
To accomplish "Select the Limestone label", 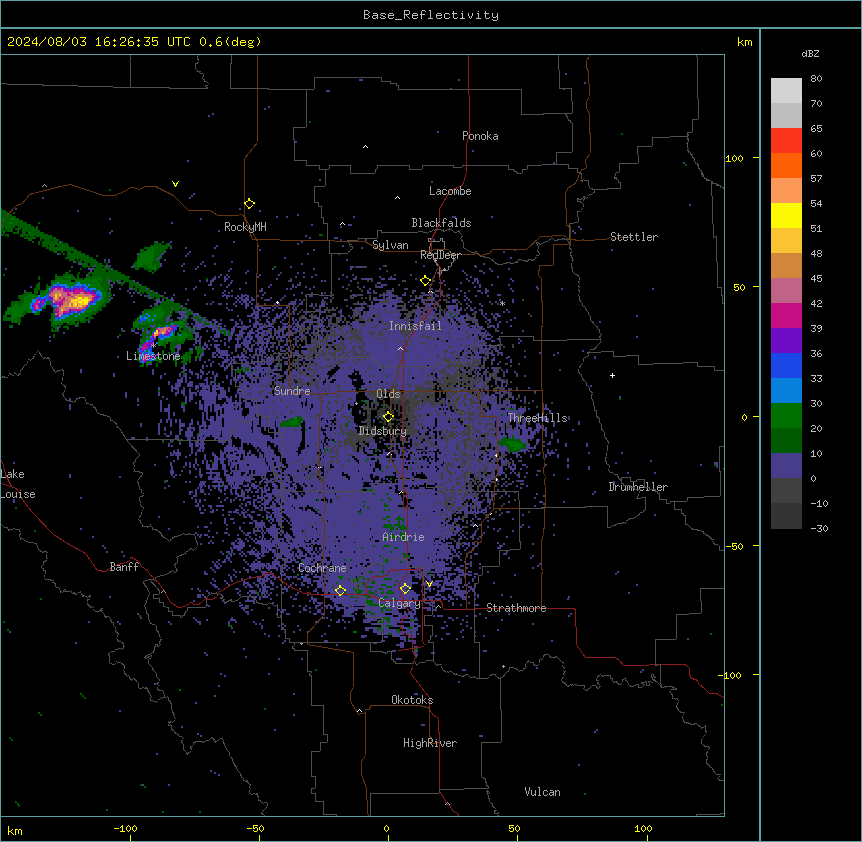I will [153, 356].
